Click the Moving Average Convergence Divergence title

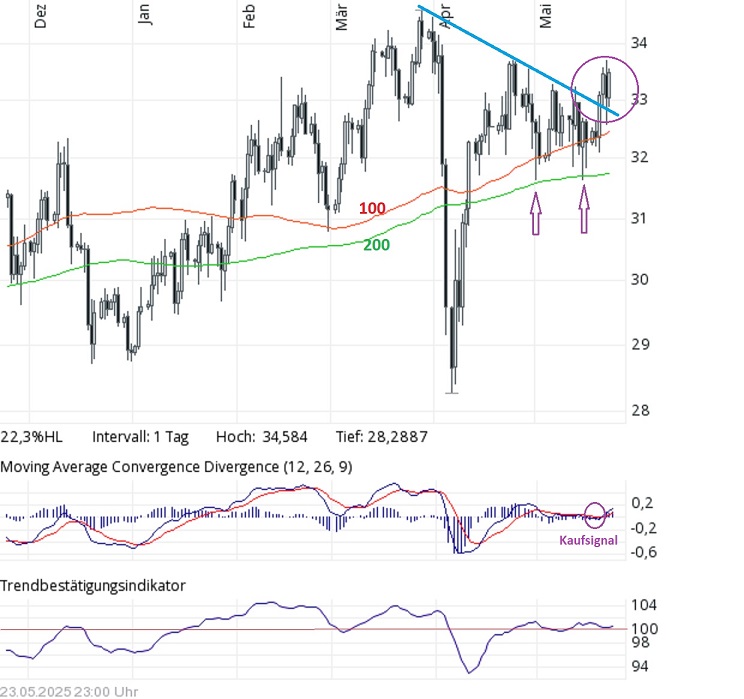[176, 467]
